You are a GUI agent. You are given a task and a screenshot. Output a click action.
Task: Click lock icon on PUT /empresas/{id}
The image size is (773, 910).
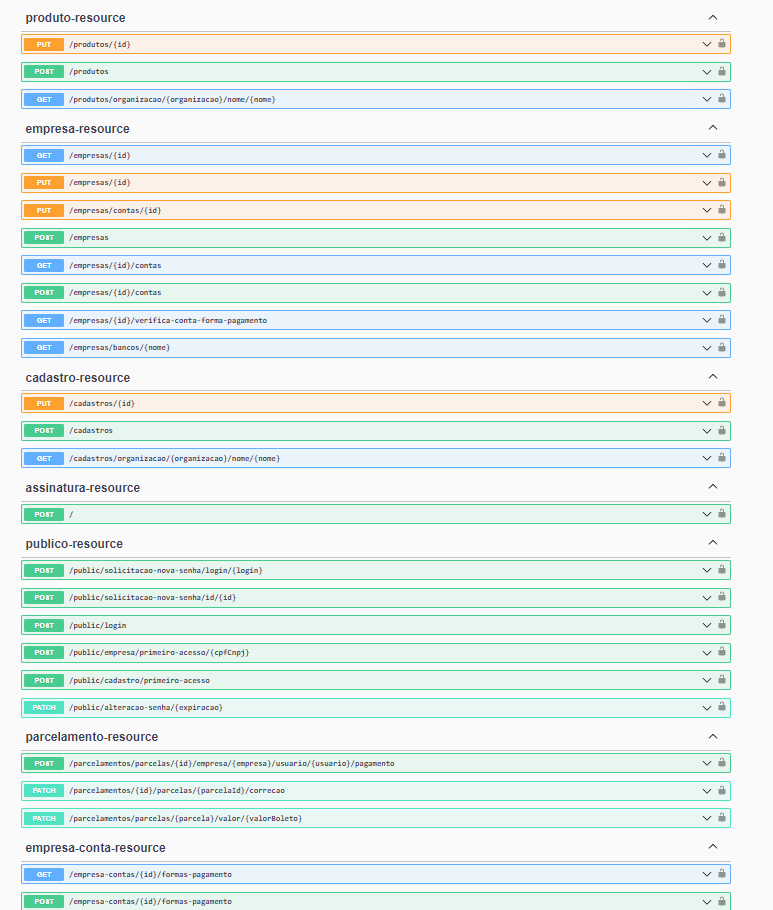pyautogui.click(x=722, y=182)
